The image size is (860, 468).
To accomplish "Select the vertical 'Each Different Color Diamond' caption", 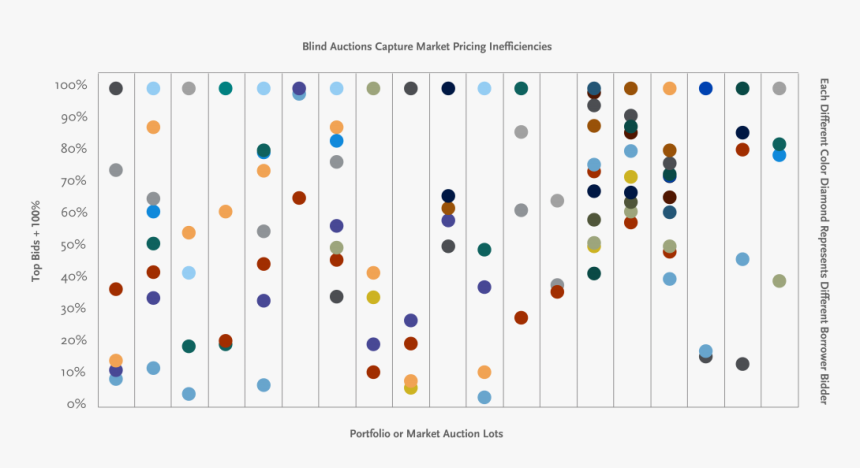I will click(823, 241).
